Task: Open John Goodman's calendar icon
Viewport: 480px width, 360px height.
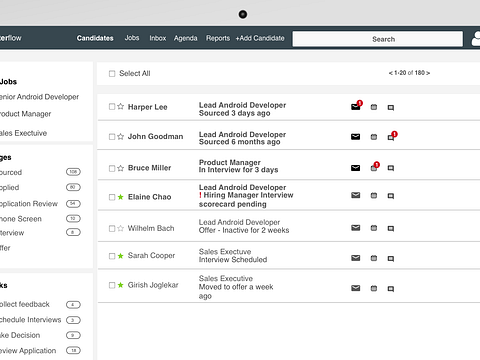Action: [x=374, y=137]
